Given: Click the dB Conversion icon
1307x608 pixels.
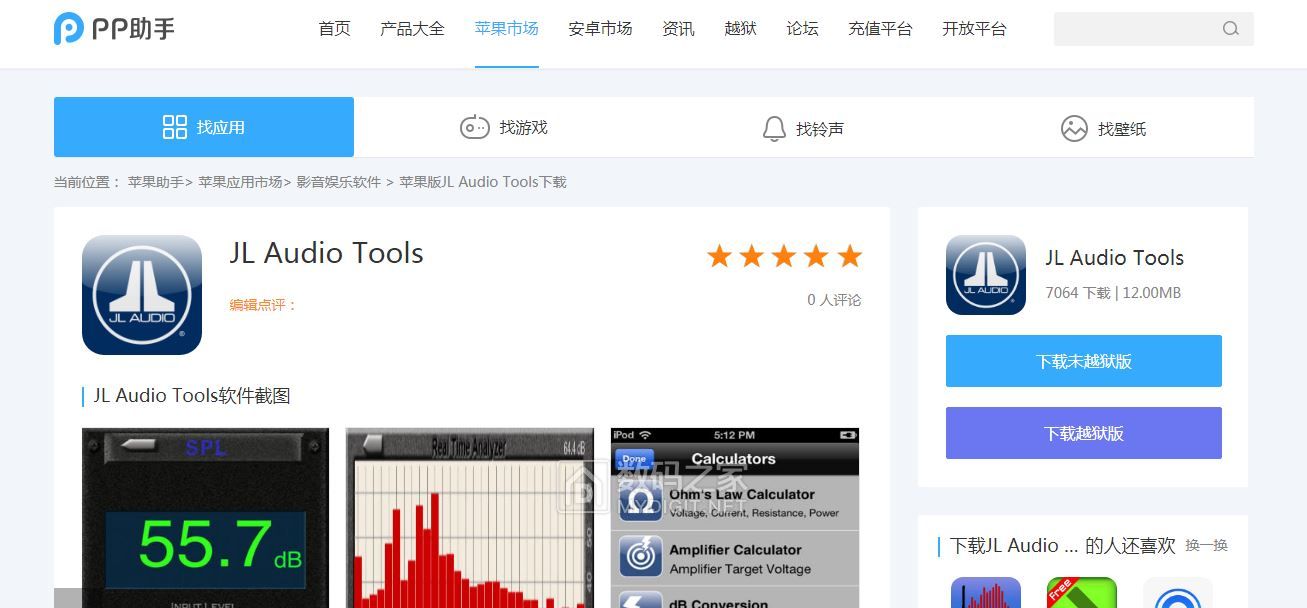Looking at the screenshot, I should tap(640, 600).
